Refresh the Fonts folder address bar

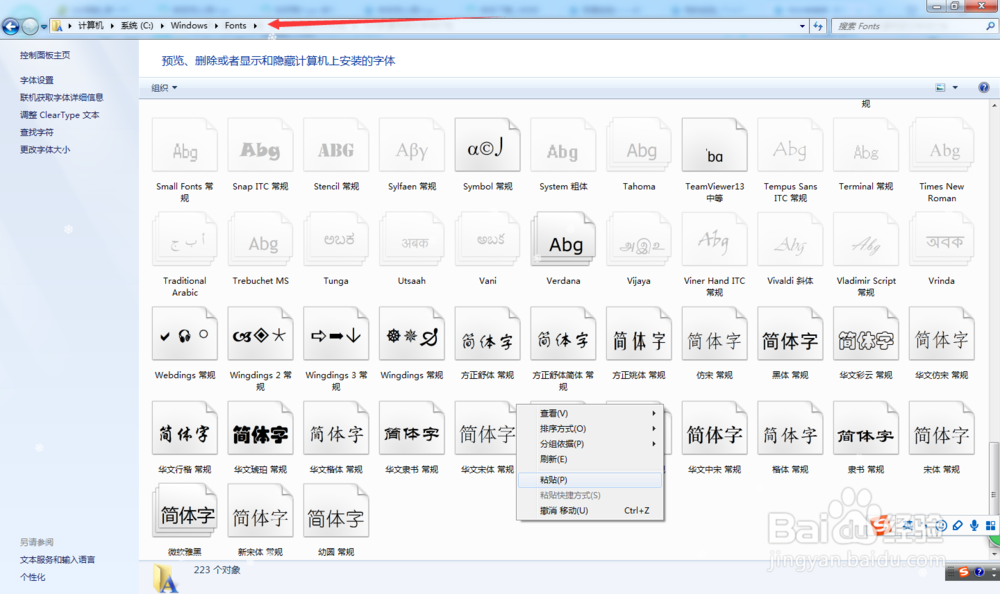pyautogui.click(x=818, y=26)
